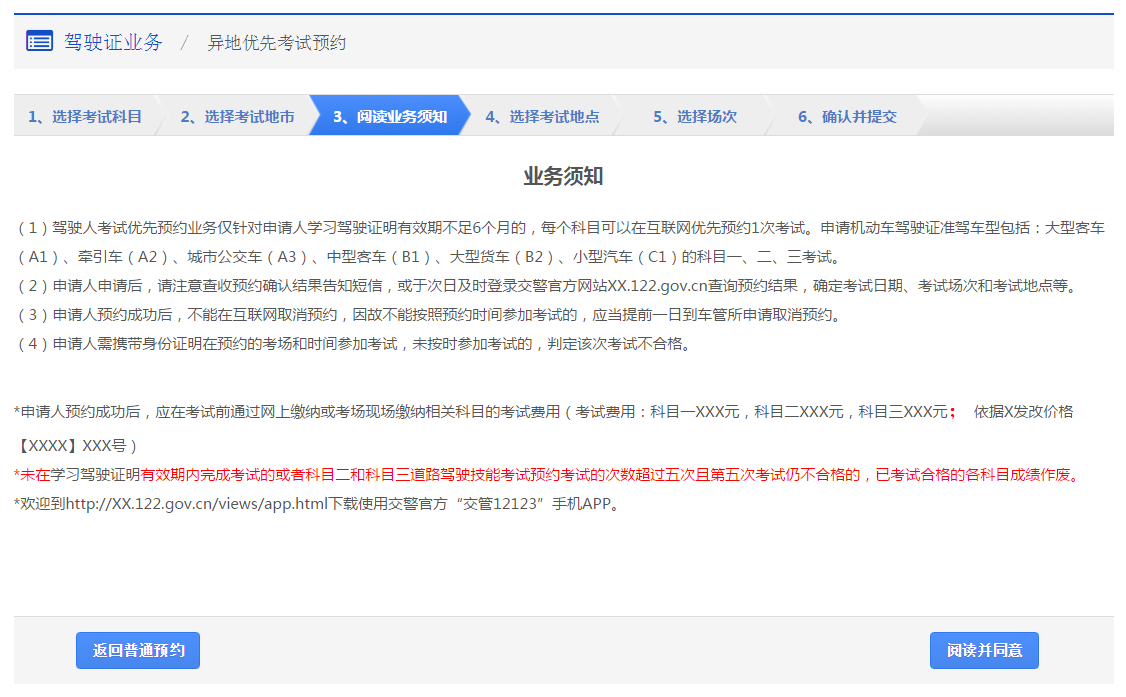This screenshot has width=1126, height=697.
Task: Jump to step 4、选择考试地点
Action: [542, 116]
